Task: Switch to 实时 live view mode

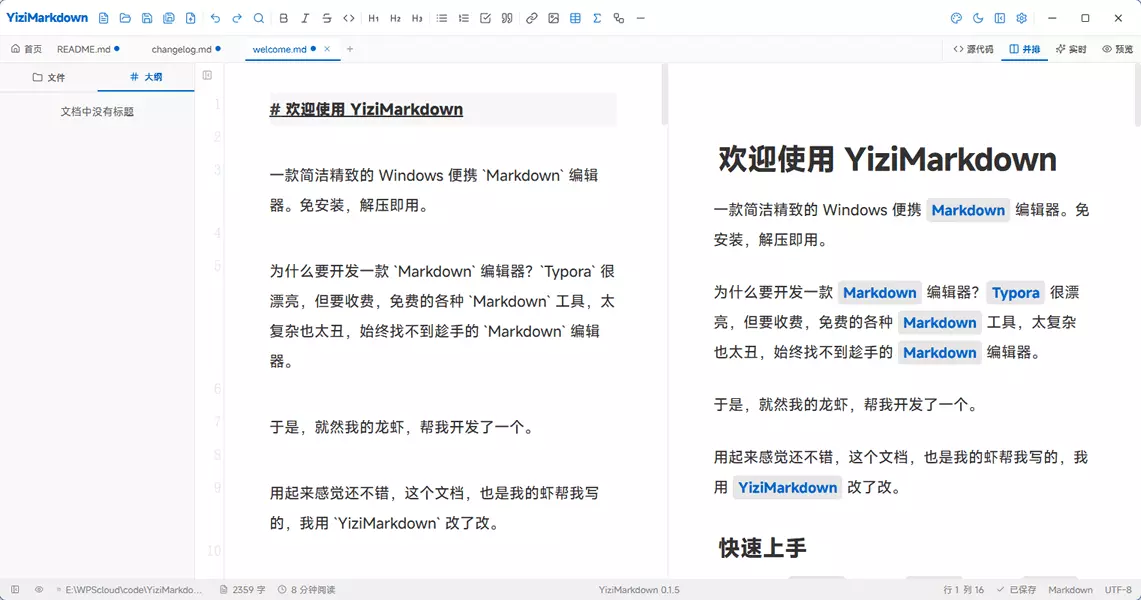Action: (x=1071, y=49)
